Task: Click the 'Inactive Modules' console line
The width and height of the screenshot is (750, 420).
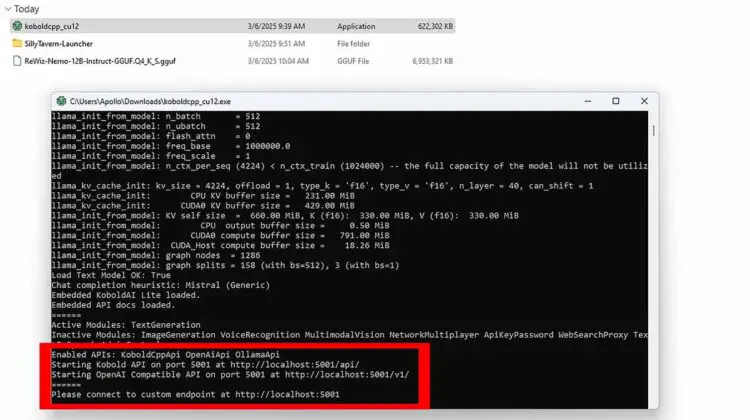Action: pyautogui.click(x=350, y=335)
